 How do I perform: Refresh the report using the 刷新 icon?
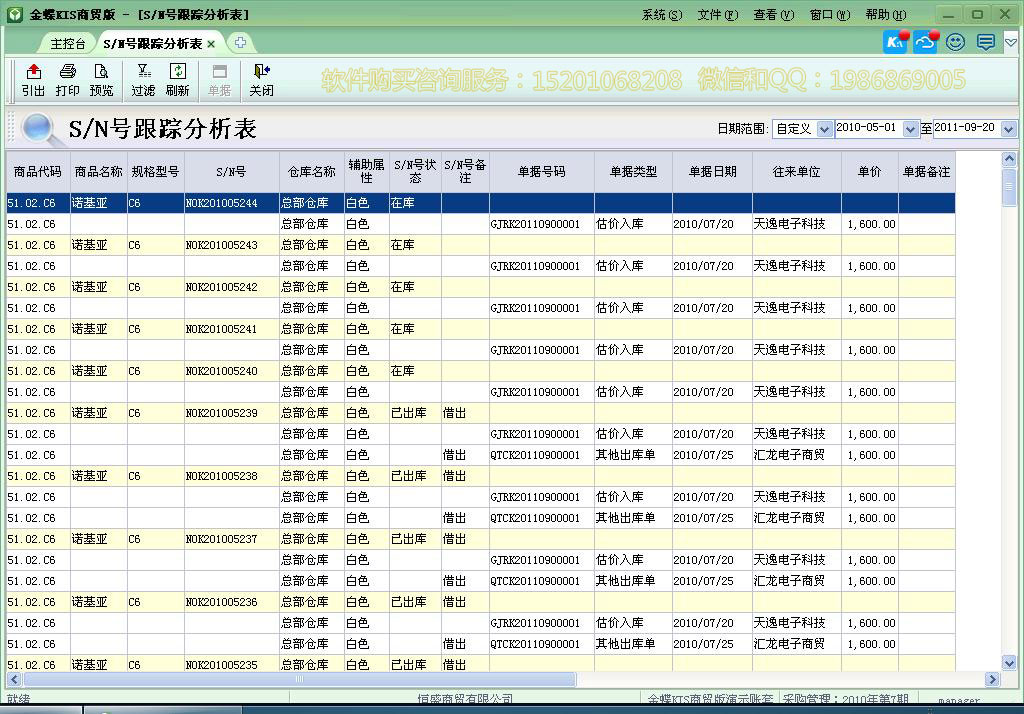tap(177, 80)
